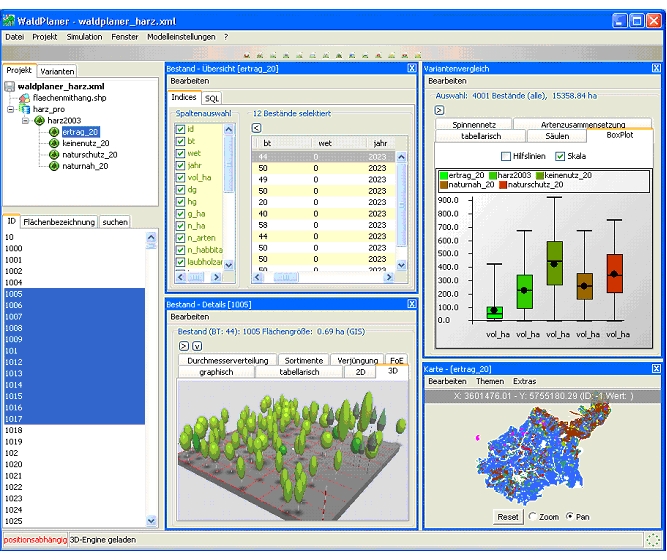Switch to the Spinnennetz tab
667x560 pixels.
[x=472, y=124]
